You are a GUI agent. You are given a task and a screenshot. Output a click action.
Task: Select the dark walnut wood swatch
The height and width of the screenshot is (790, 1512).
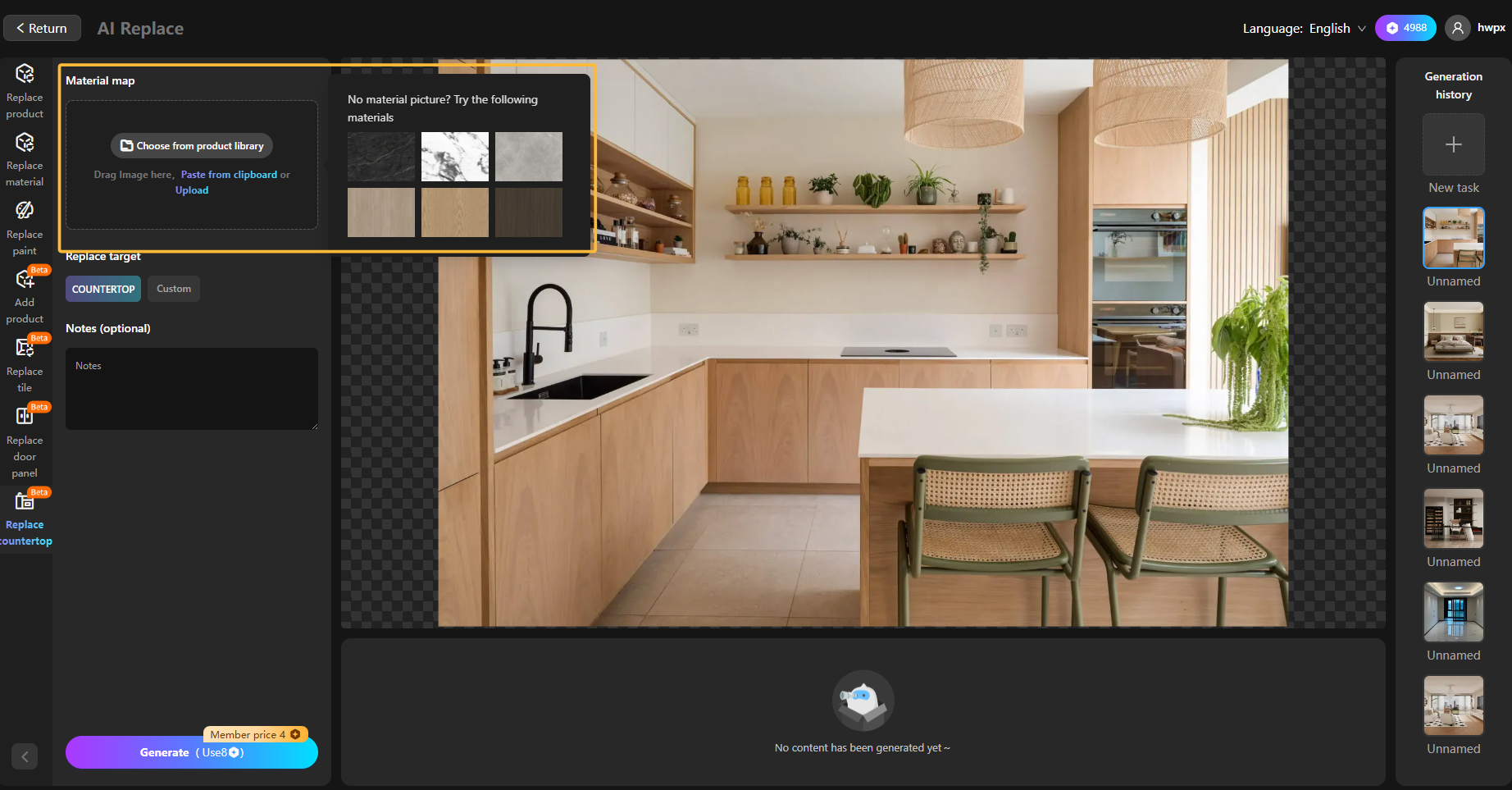click(529, 212)
